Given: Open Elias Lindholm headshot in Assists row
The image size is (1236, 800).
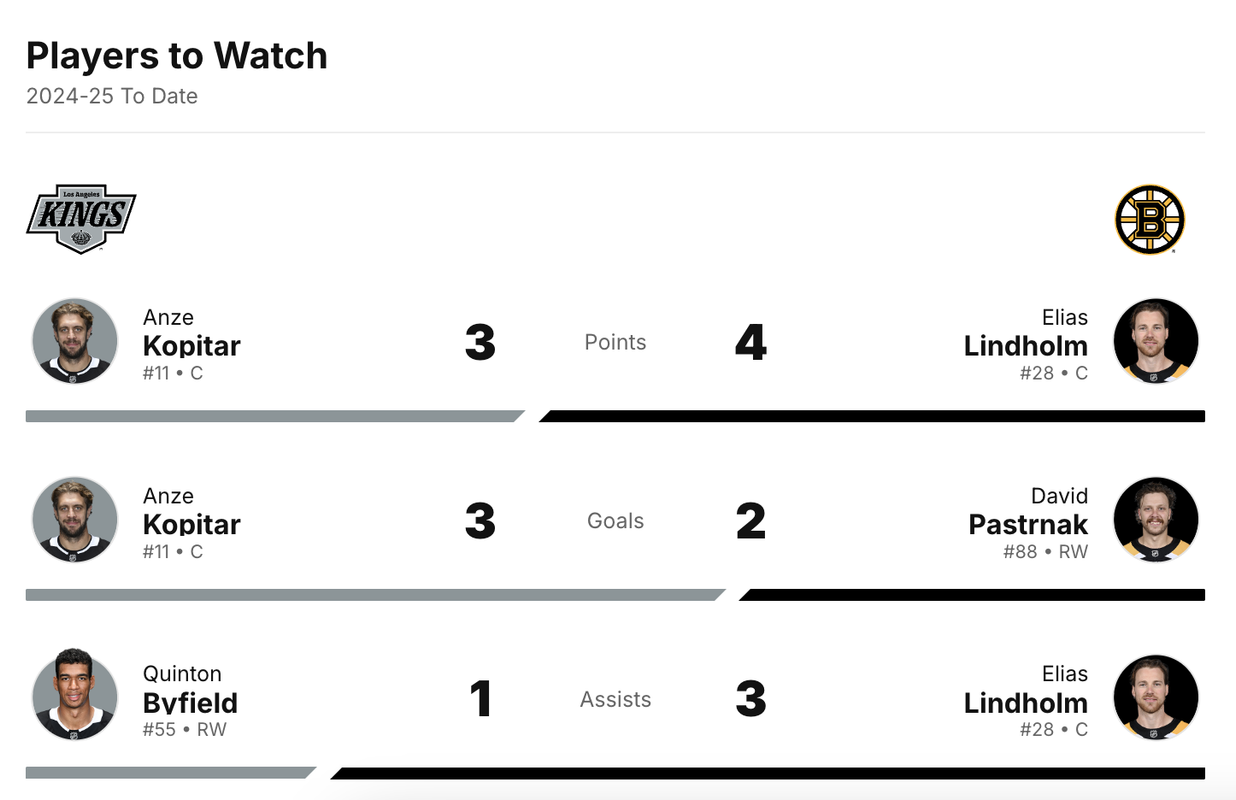Looking at the screenshot, I should click(x=1156, y=698).
